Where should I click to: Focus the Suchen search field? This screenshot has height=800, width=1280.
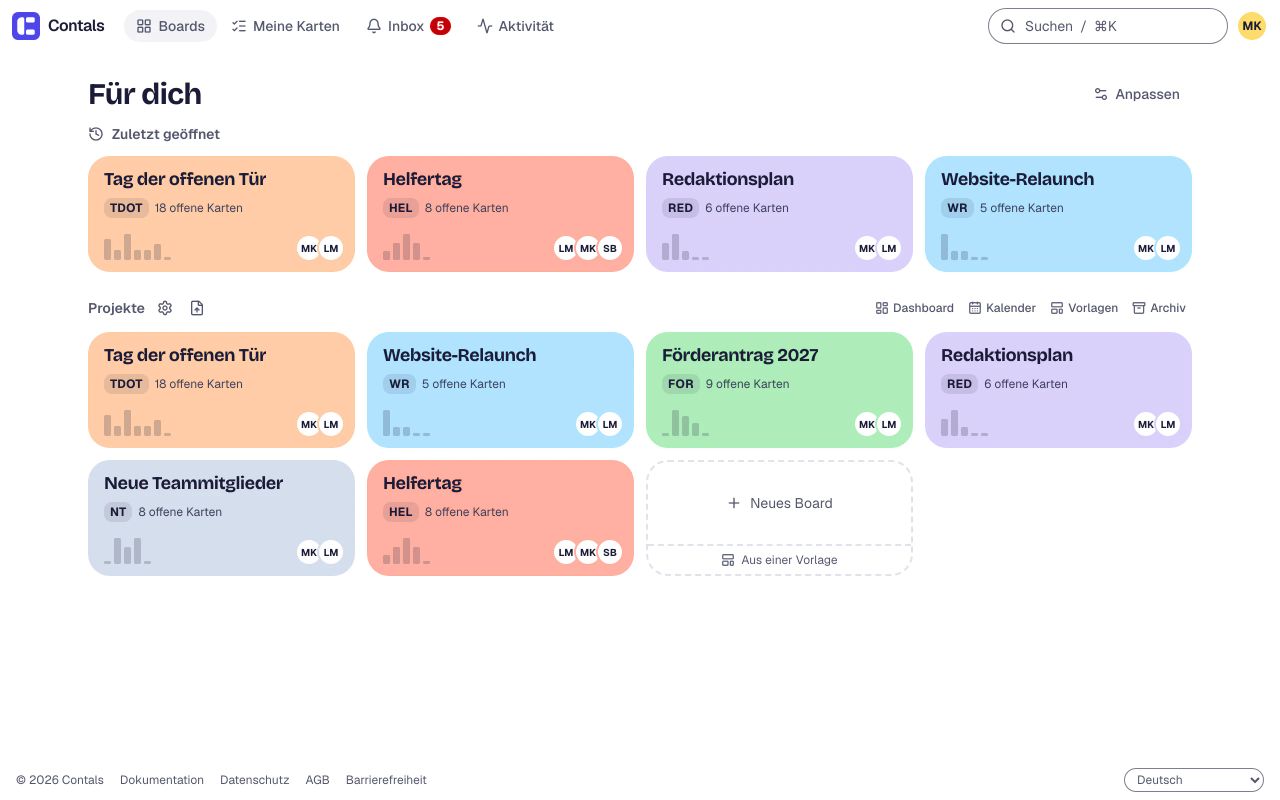1108,26
